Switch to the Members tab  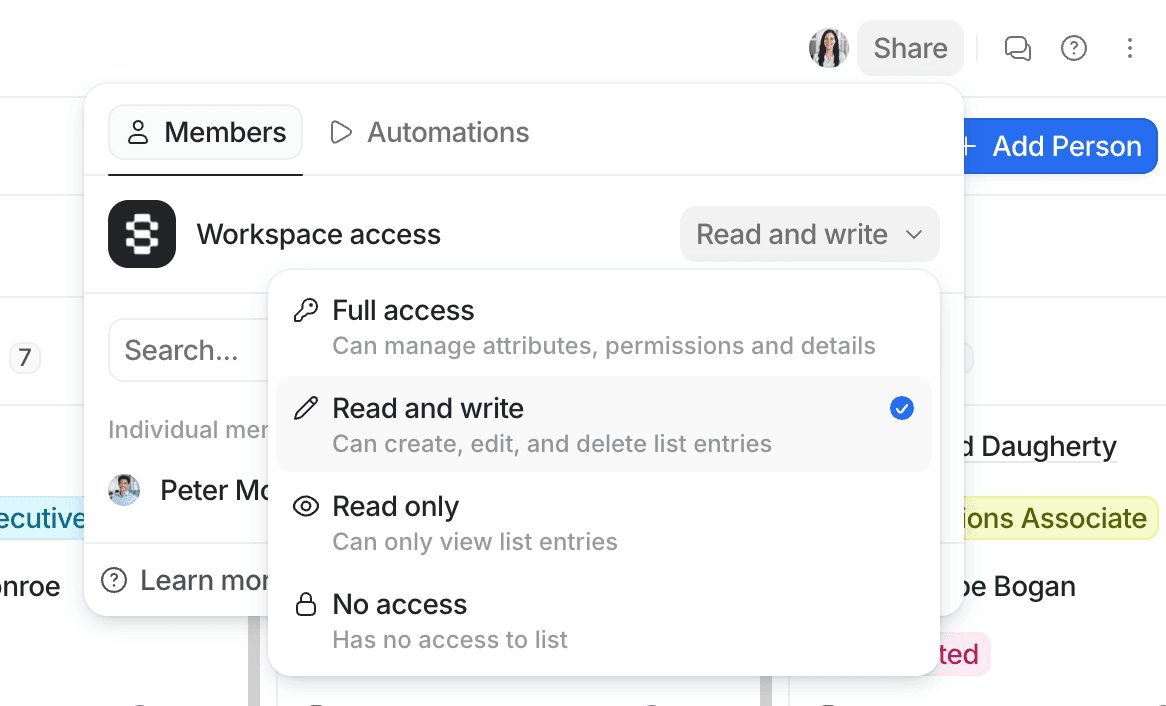point(224,132)
